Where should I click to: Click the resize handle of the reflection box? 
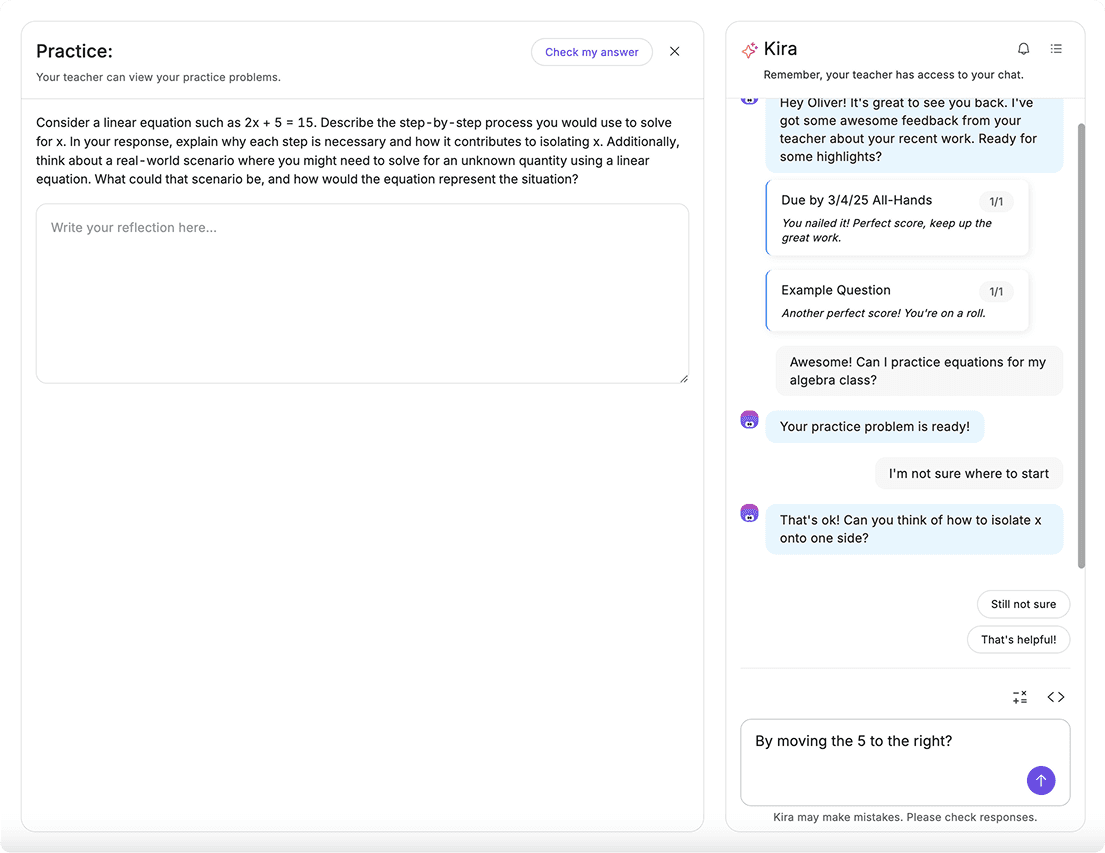(684, 379)
